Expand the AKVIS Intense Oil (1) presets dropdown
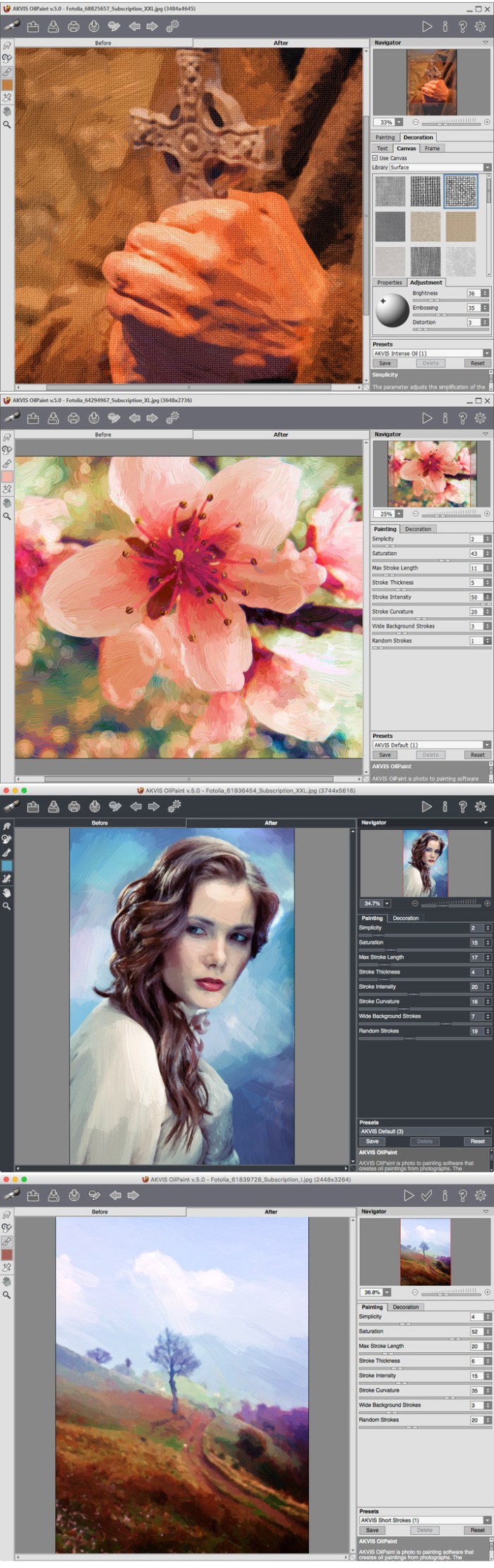This screenshot has height=1568, width=494. tap(486, 353)
